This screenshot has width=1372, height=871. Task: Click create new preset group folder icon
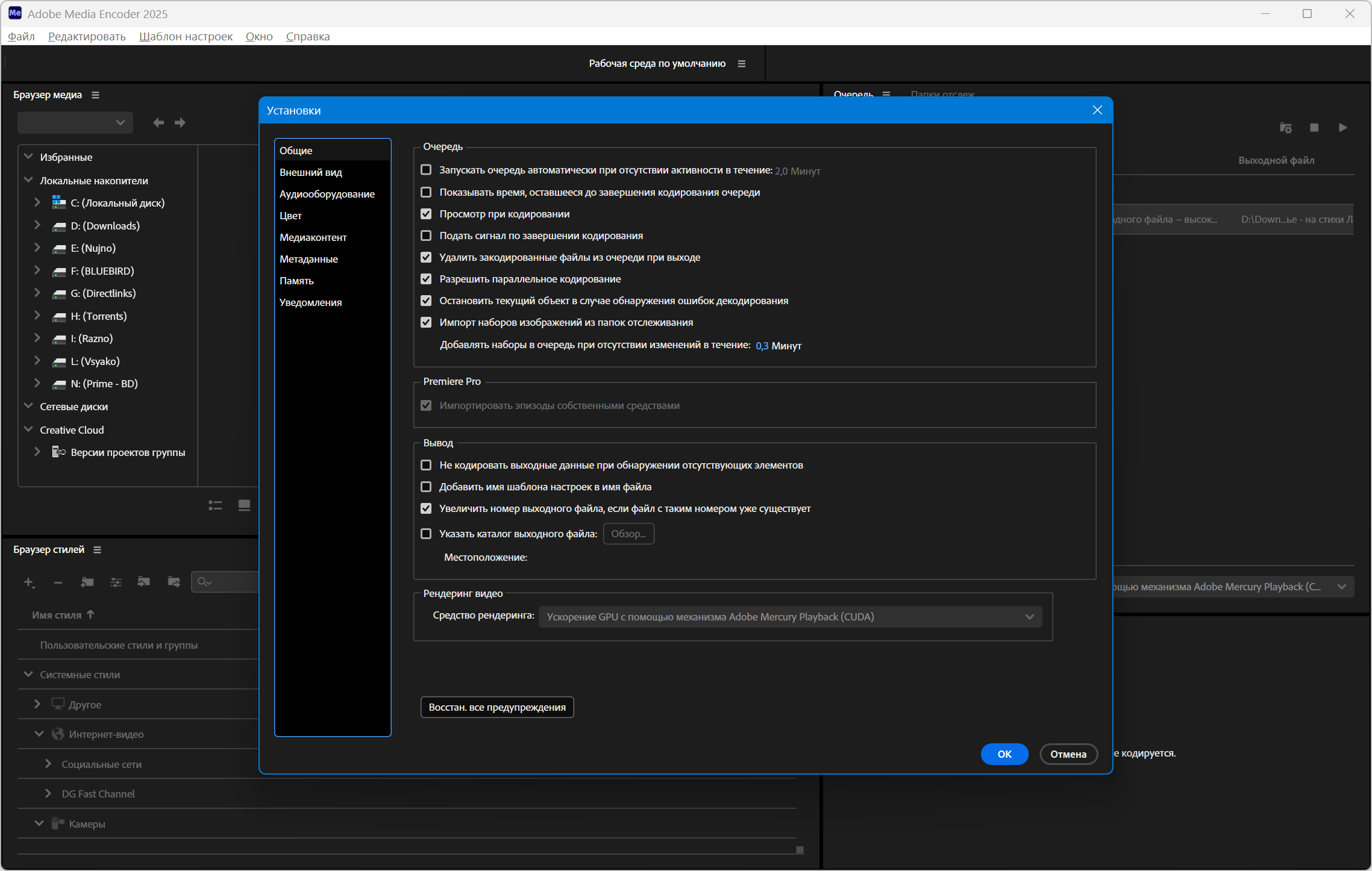pyautogui.click(x=87, y=582)
